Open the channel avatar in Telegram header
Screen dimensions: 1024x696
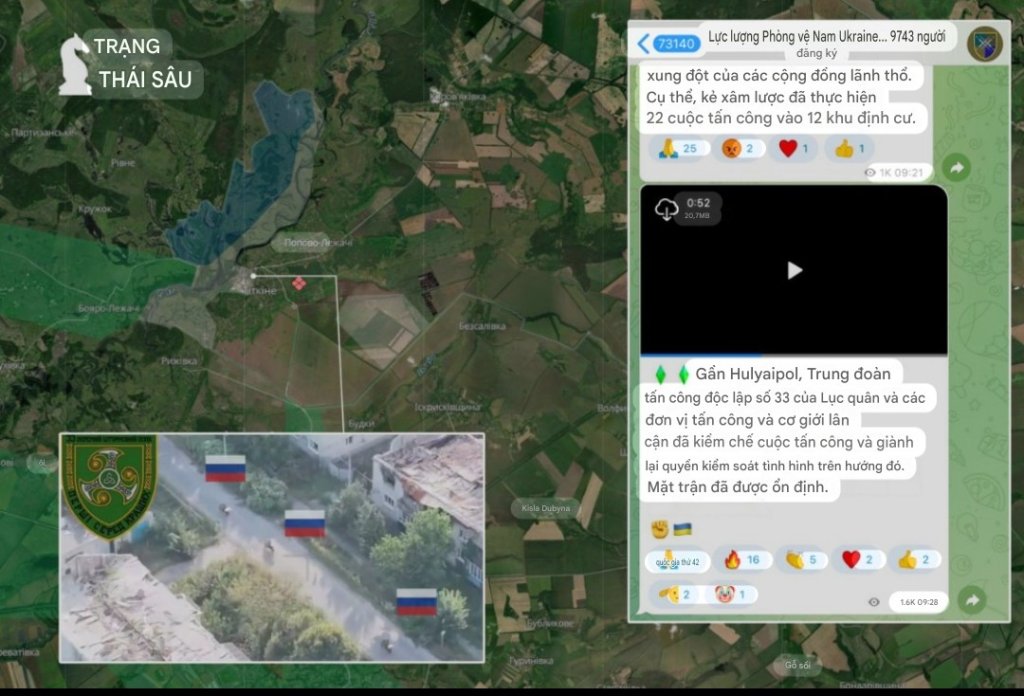coord(984,43)
